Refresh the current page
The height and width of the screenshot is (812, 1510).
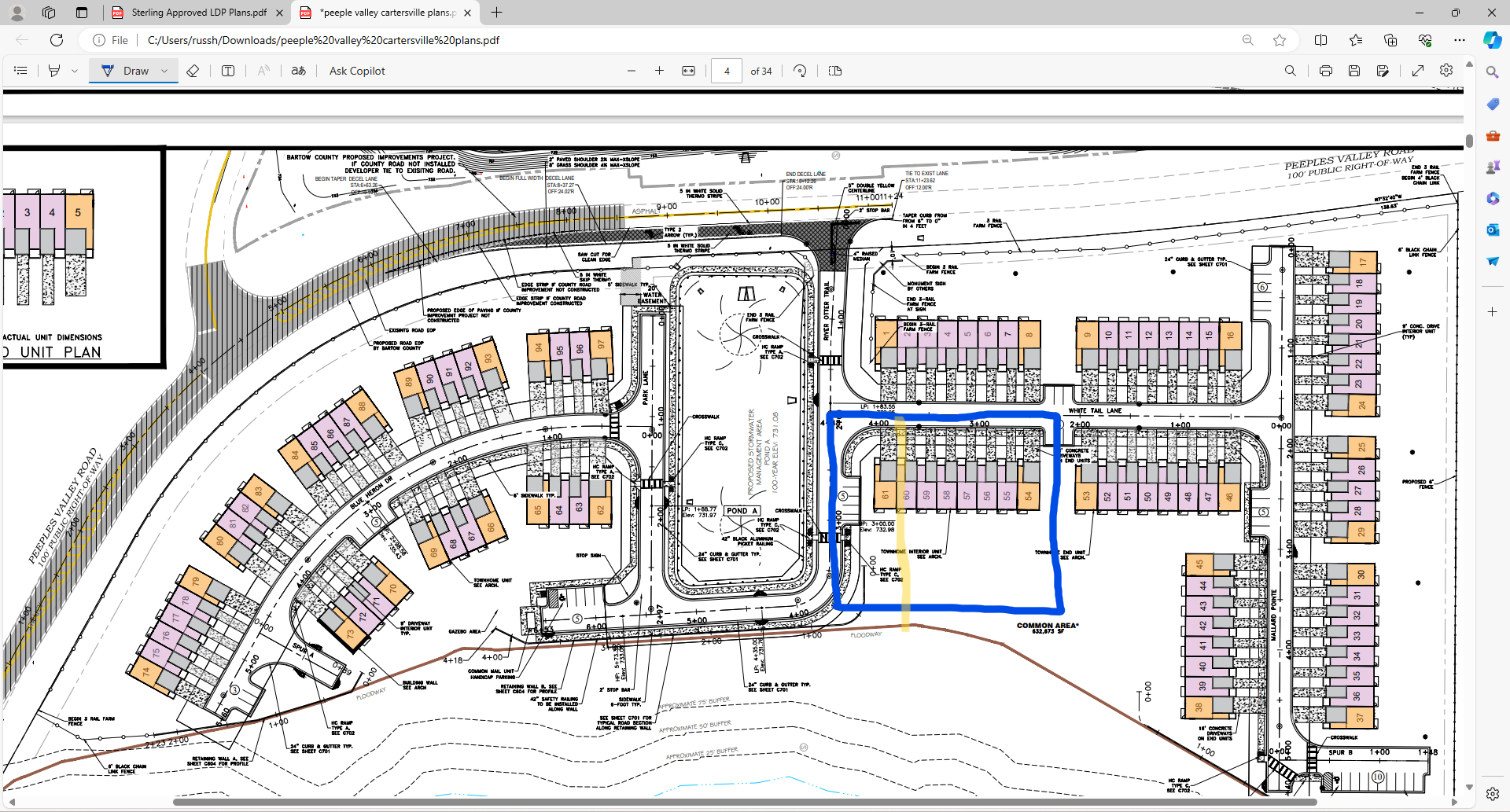pos(57,40)
